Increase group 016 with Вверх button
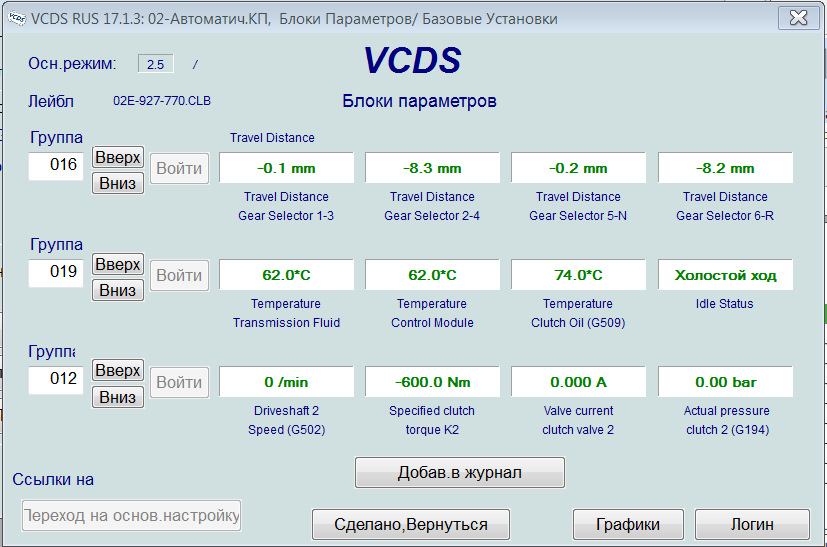 (x=118, y=157)
